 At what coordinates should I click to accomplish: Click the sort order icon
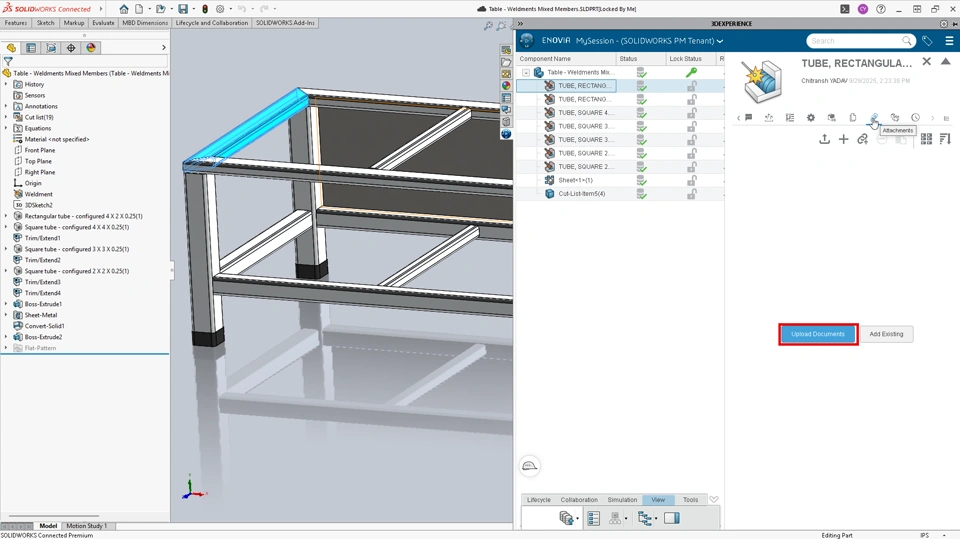click(945, 139)
